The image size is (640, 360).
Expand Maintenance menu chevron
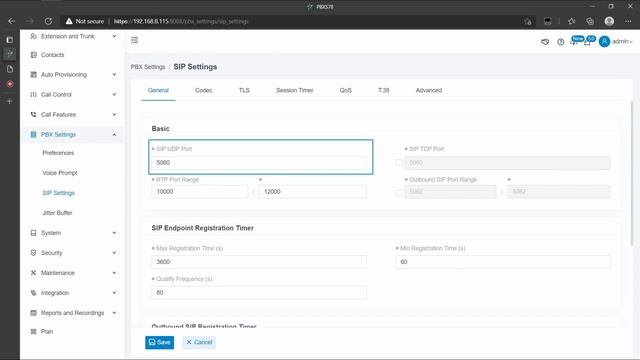[114, 273]
